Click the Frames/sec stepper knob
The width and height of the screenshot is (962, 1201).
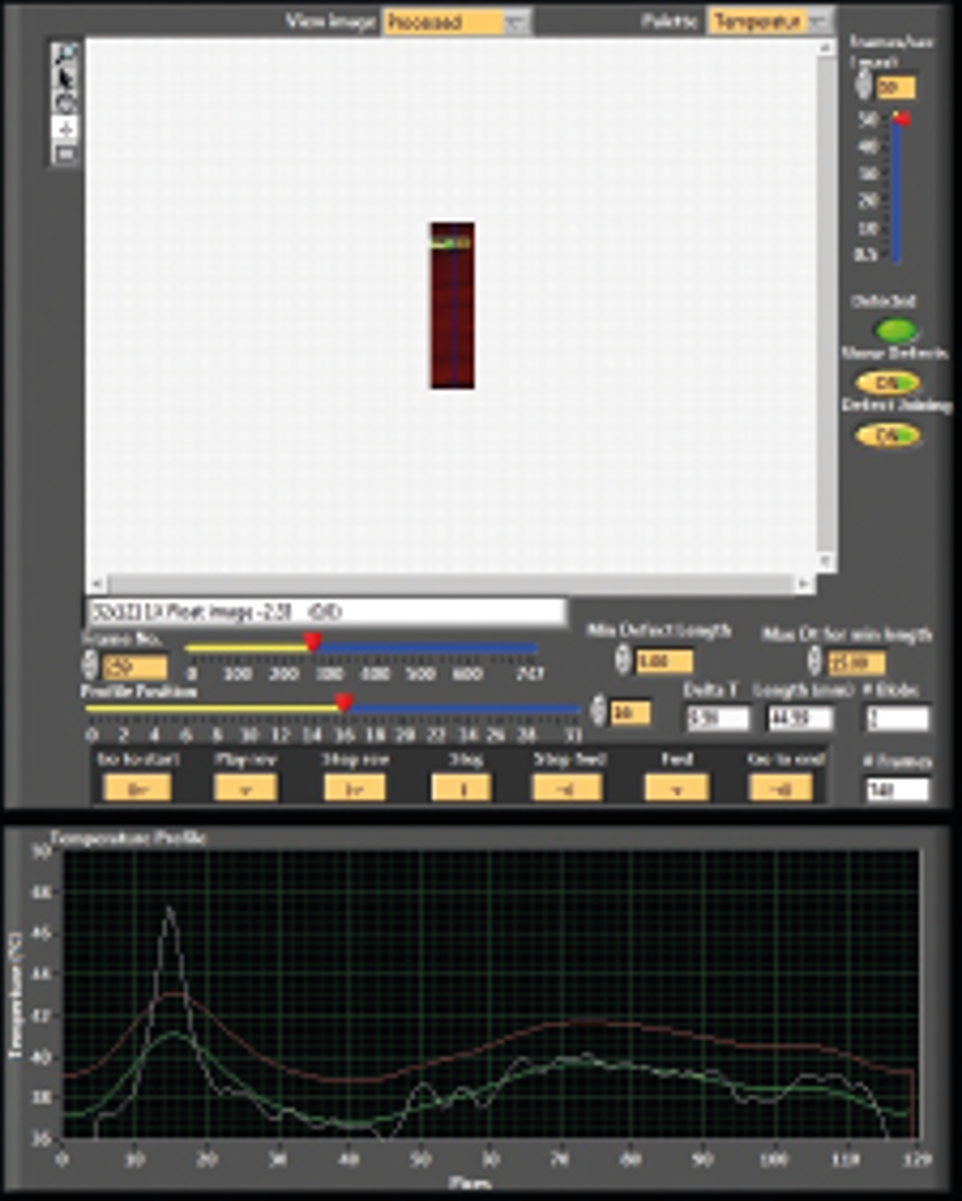tap(863, 87)
